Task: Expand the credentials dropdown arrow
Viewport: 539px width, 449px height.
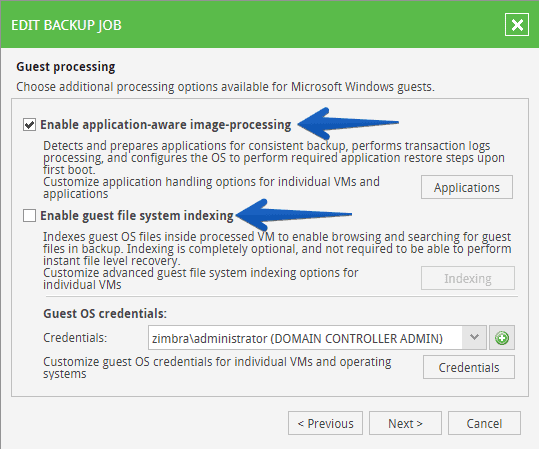Action: pyautogui.click(x=474, y=338)
